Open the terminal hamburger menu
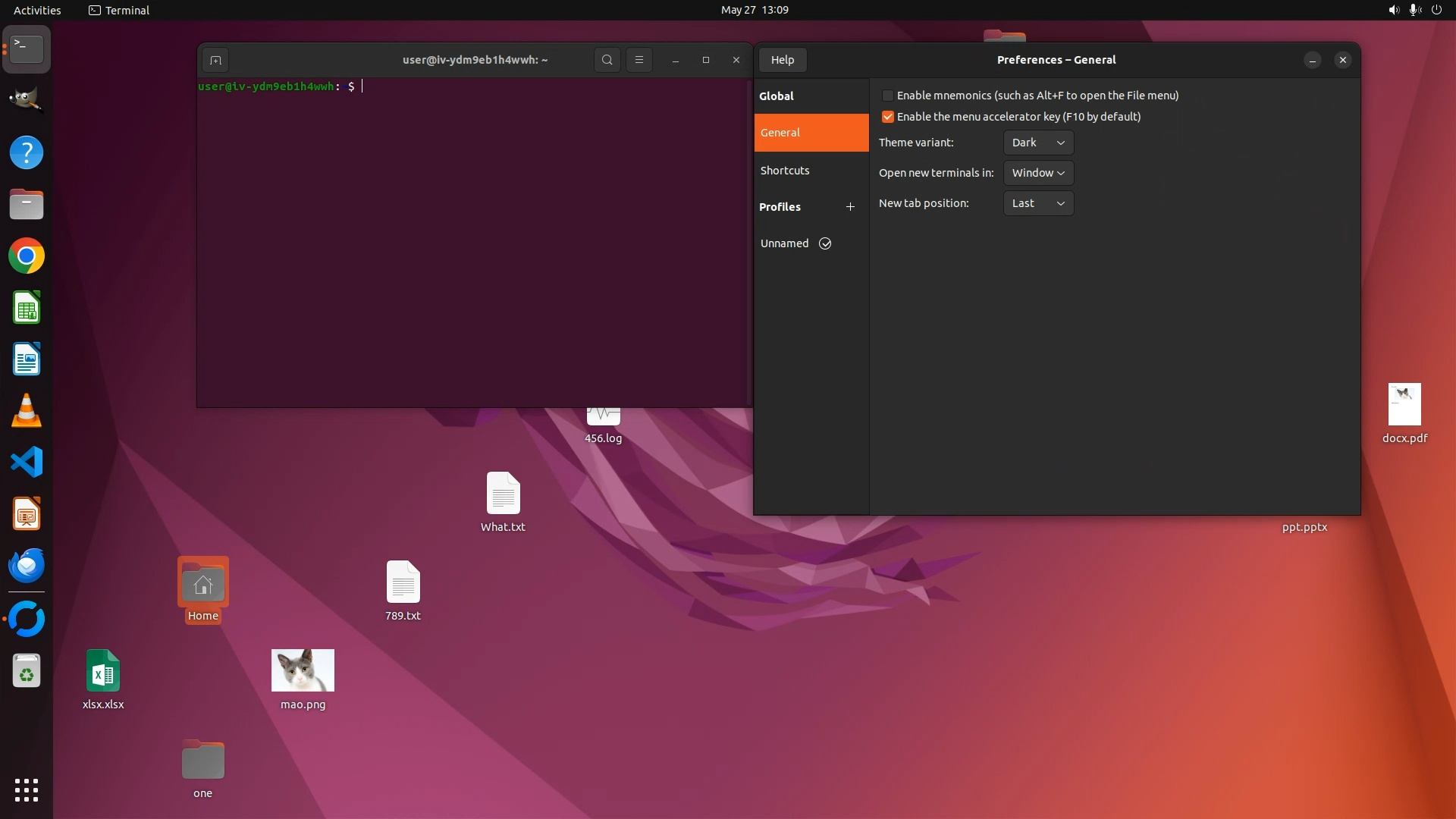The width and height of the screenshot is (1456, 819). tap(639, 60)
